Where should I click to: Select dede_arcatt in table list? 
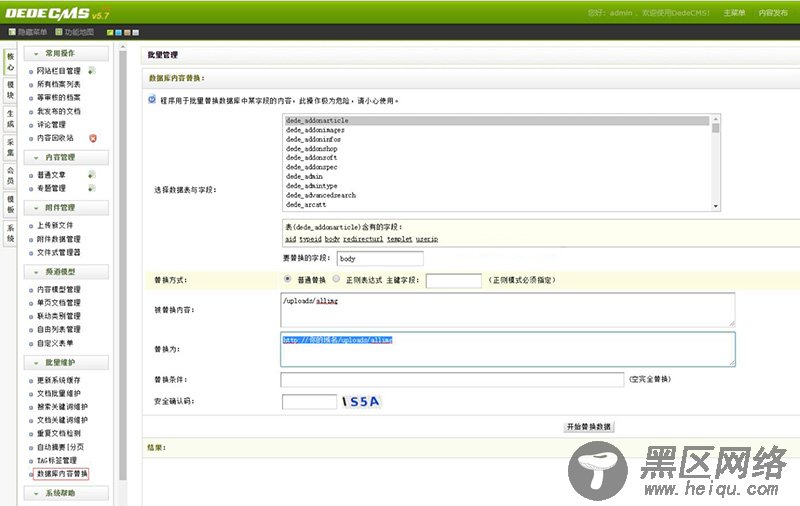[x=497, y=205]
